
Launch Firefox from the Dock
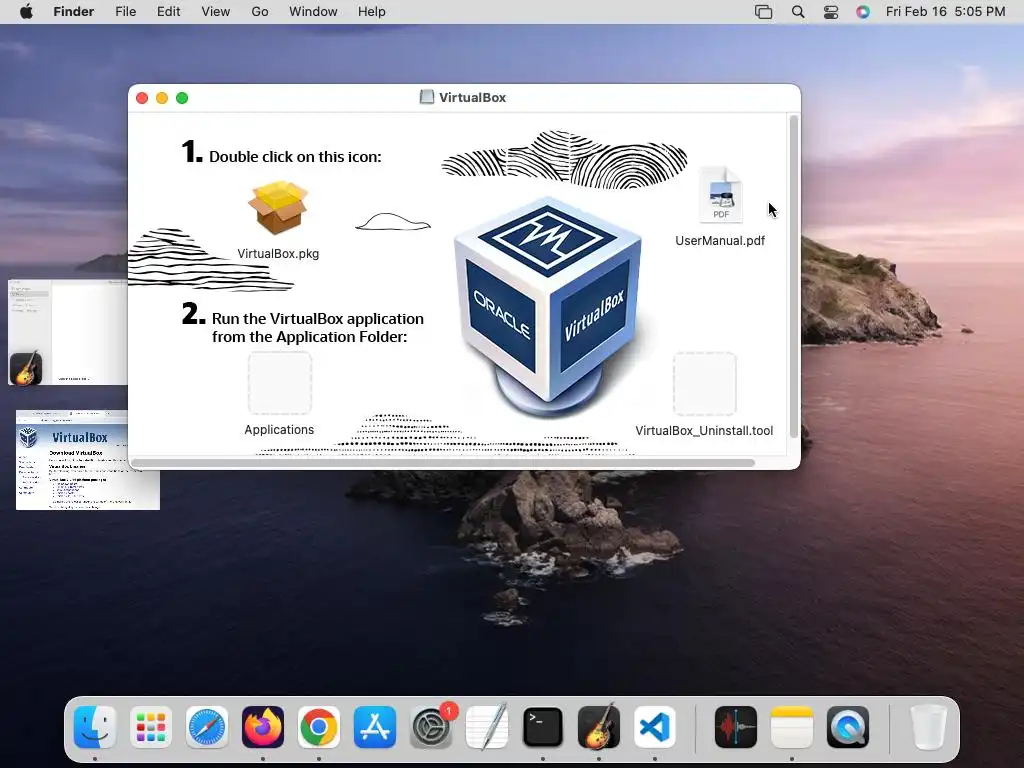point(263,727)
